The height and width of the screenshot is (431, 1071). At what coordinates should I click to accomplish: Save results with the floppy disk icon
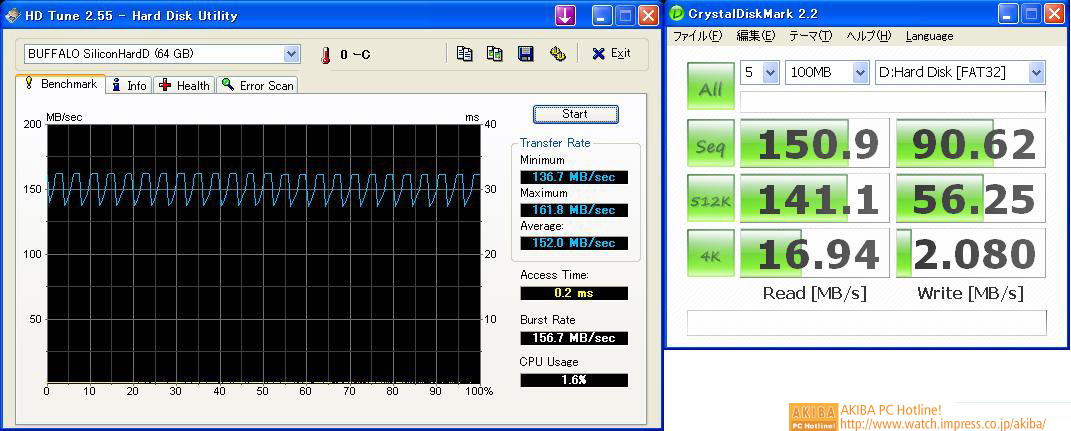pyautogui.click(x=525, y=54)
